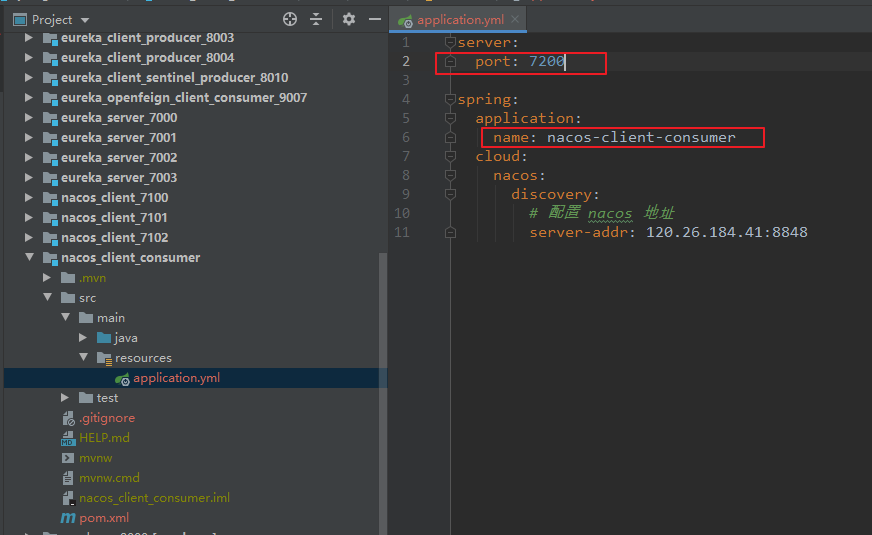Collapse the nacos_client_consumer module
The width and height of the screenshot is (872, 535).
[x=29, y=257]
